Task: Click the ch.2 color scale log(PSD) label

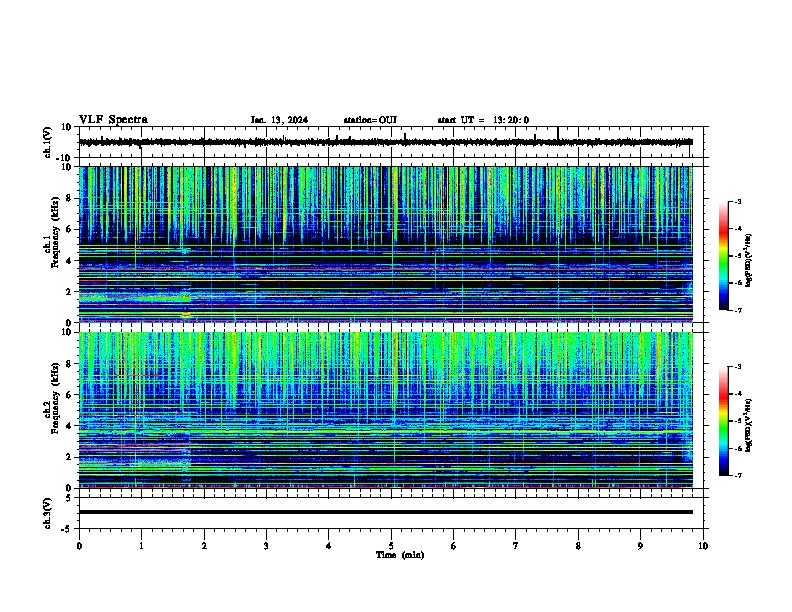Action: pos(749,425)
